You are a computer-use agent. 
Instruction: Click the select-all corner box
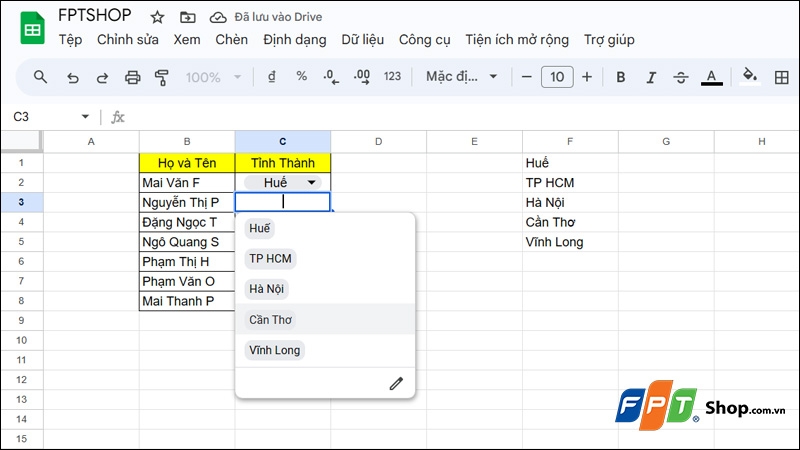[x=21, y=141]
